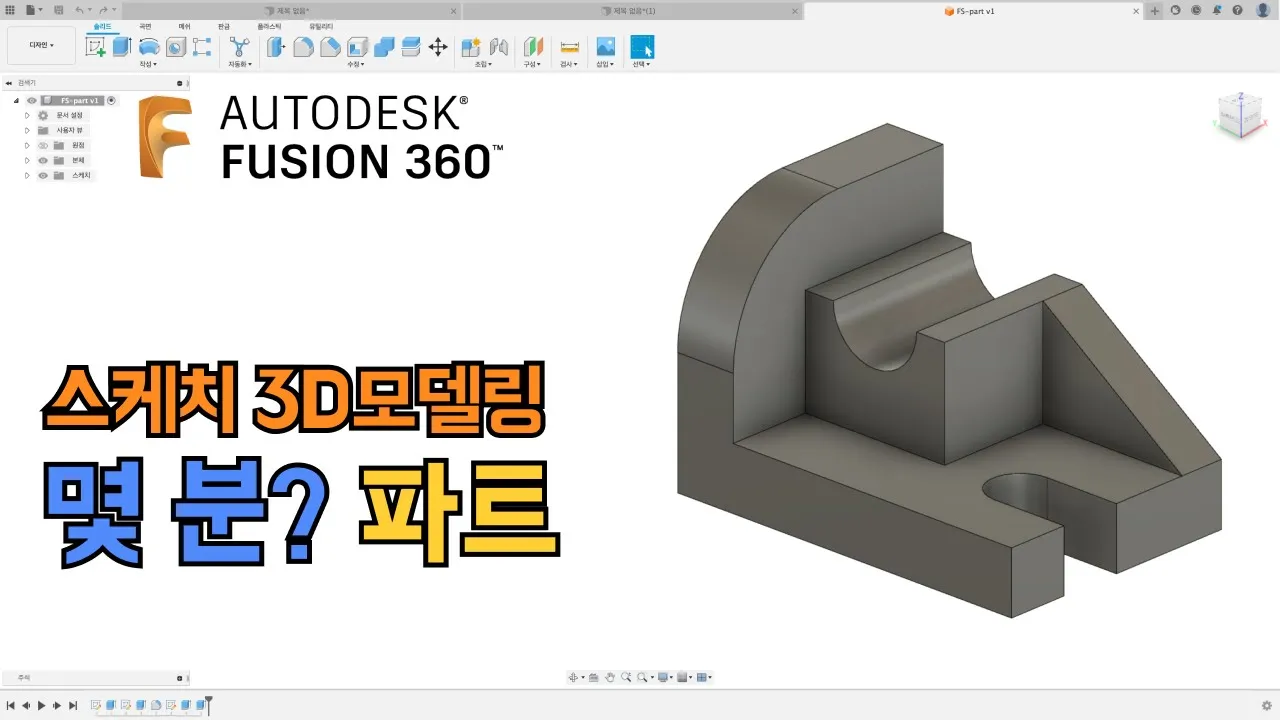Click the Redo arrow

[103, 10]
